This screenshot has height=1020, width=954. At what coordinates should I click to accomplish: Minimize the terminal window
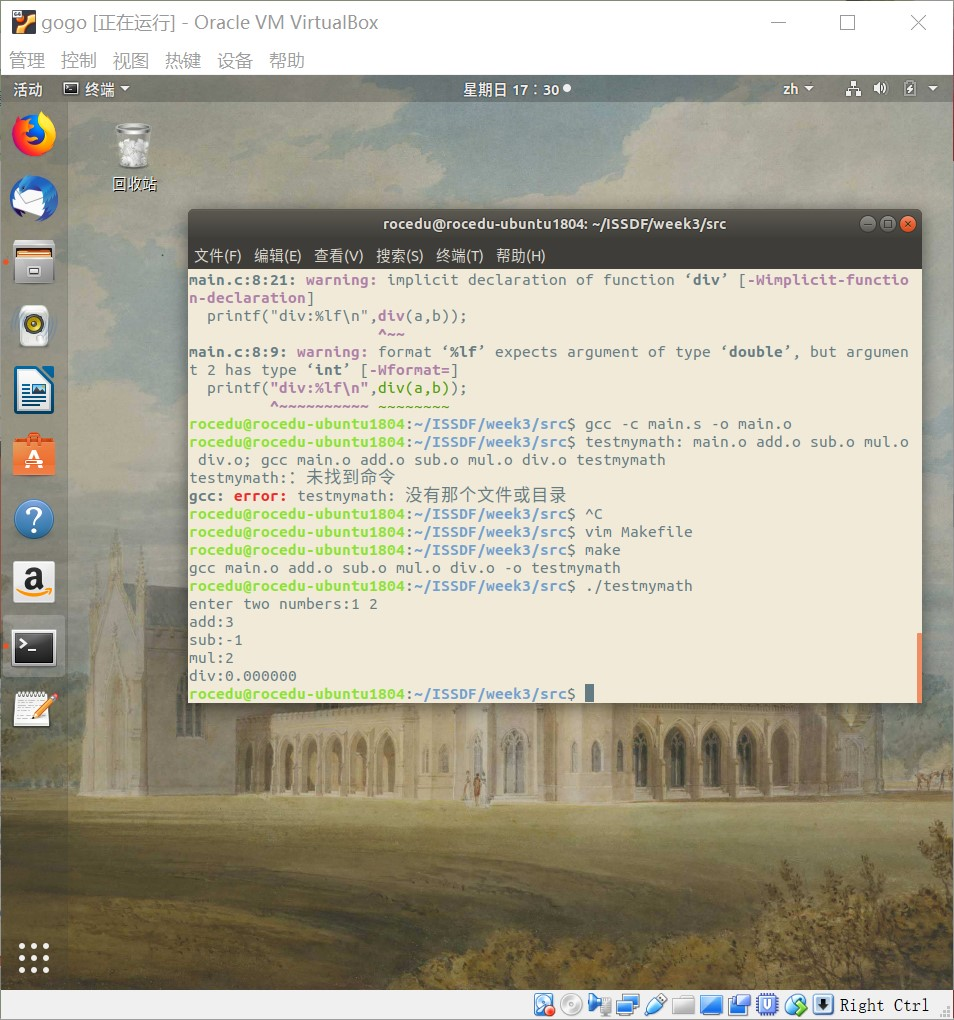(868, 224)
